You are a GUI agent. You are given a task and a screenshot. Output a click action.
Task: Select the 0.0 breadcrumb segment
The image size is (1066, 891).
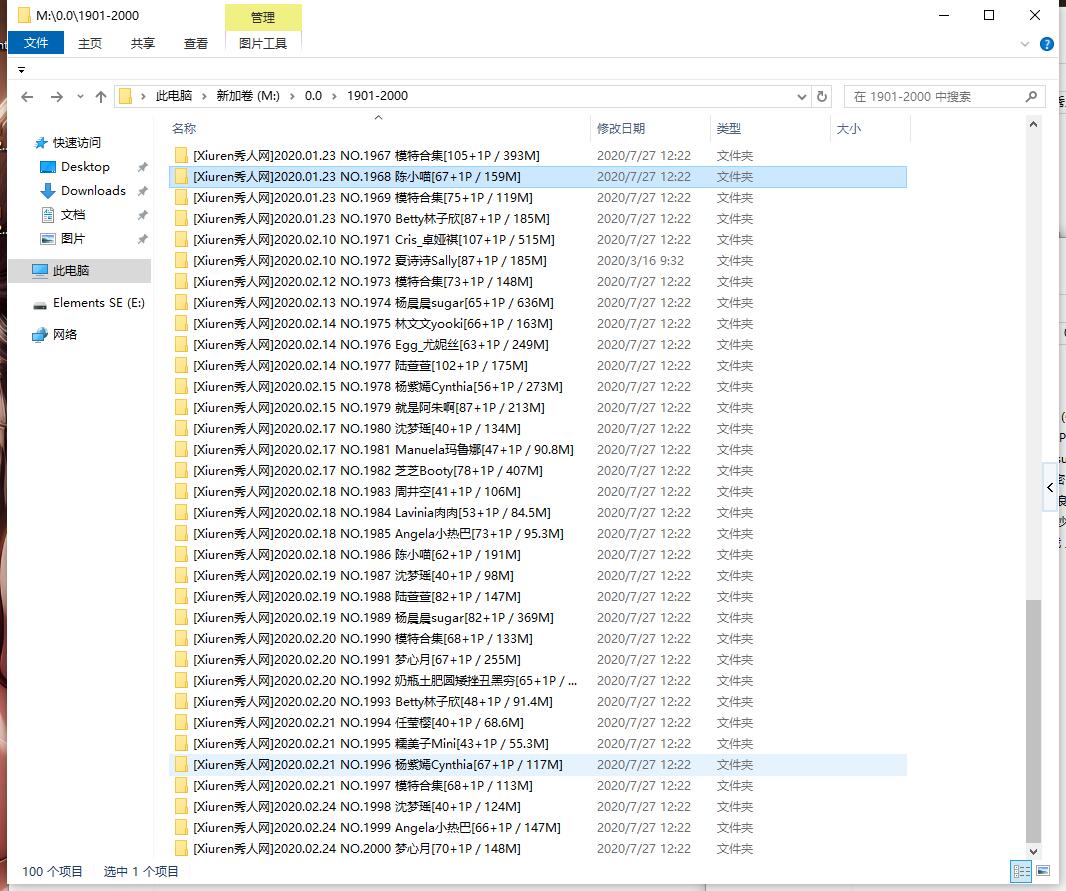(313, 96)
